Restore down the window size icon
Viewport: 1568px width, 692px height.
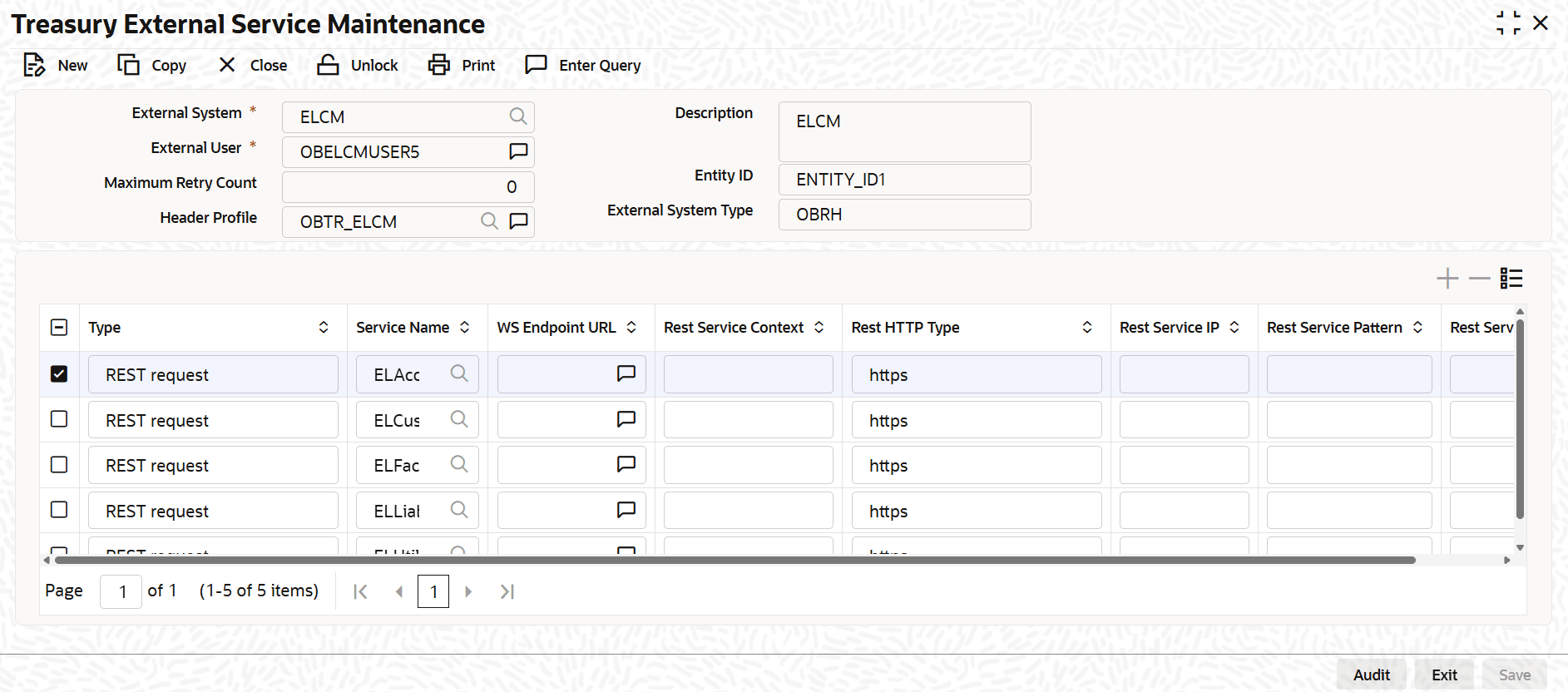pyautogui.click(x=1508, y=23)
